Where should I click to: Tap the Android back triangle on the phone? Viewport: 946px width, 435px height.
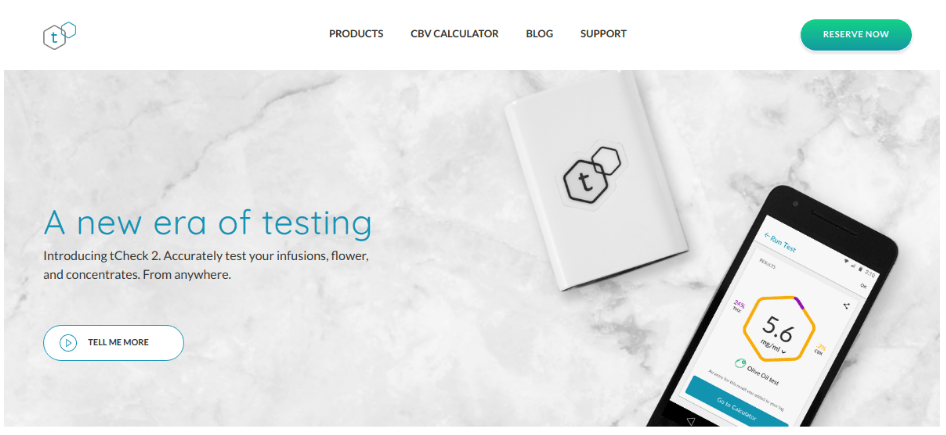click(691, 421)
